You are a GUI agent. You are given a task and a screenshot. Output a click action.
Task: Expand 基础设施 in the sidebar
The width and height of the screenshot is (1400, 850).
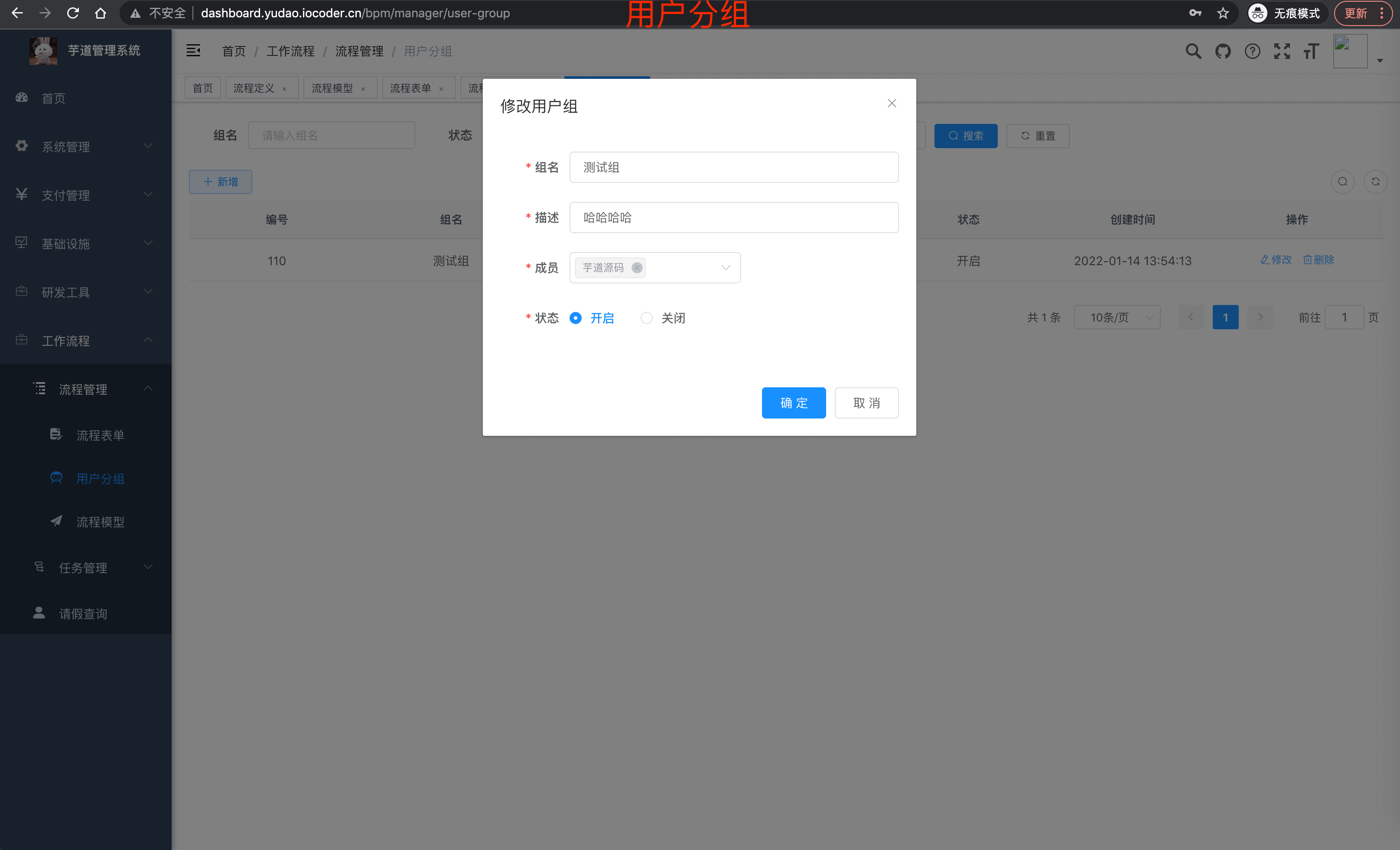tap(86, 243)
